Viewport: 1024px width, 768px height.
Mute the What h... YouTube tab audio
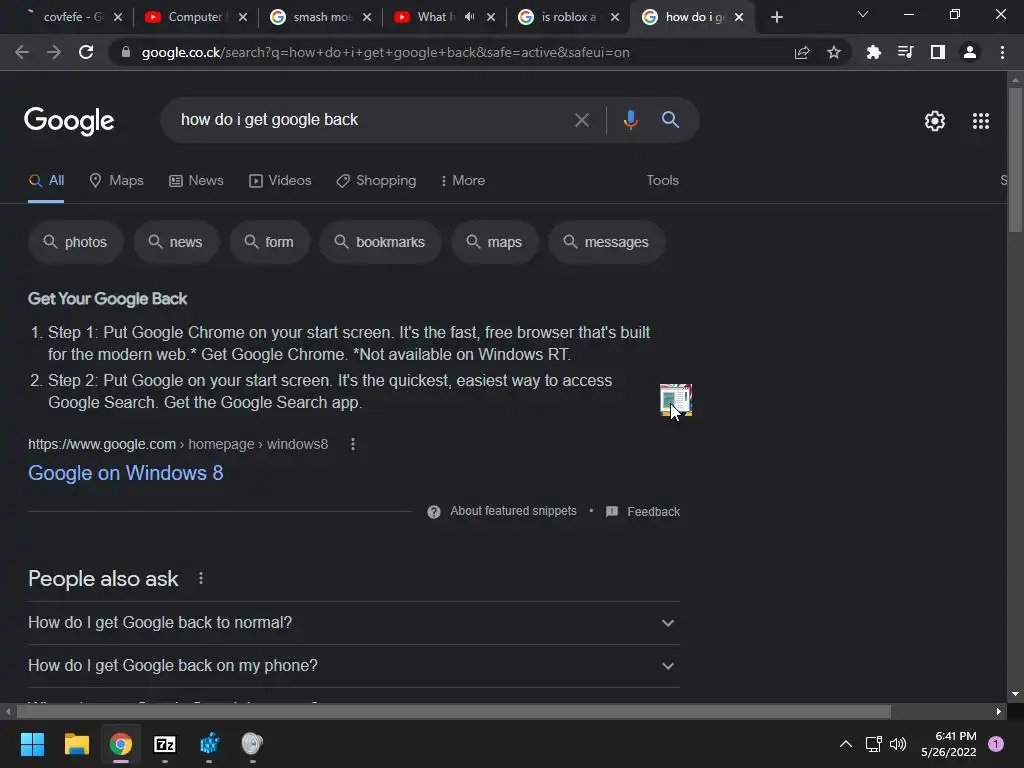click(x=470, y=17)
